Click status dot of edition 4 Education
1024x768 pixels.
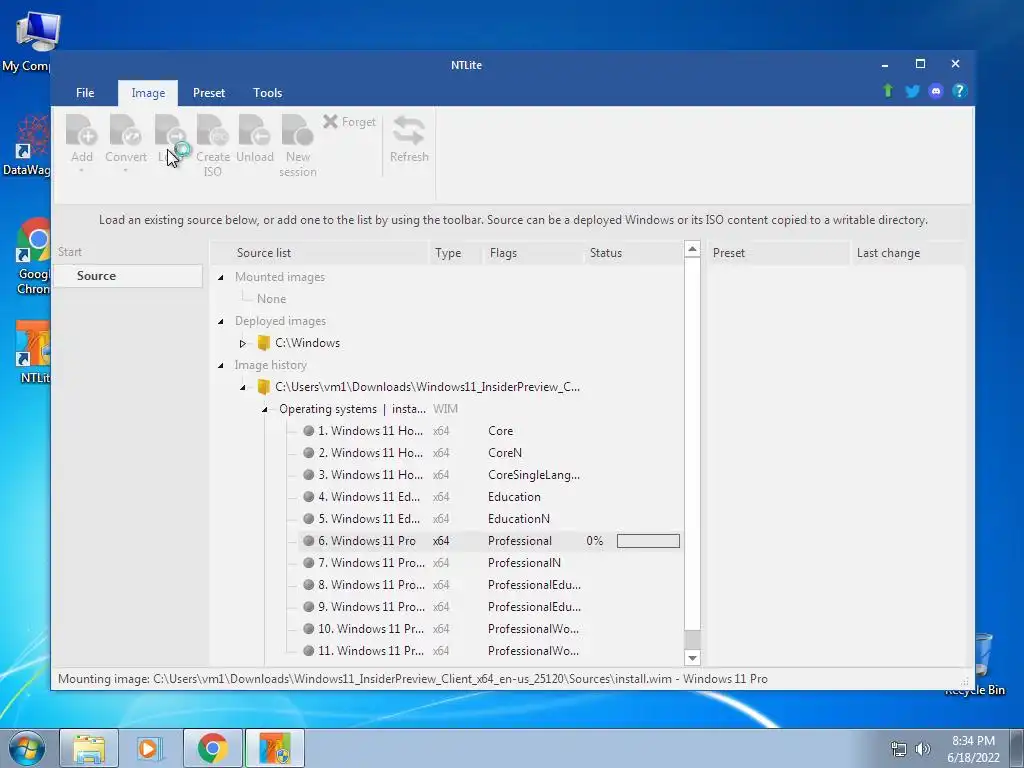point(309,497)
